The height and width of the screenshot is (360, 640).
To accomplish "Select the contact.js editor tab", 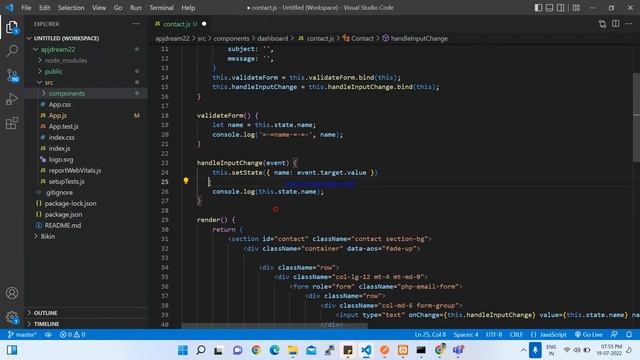I will tap(180, 24).
